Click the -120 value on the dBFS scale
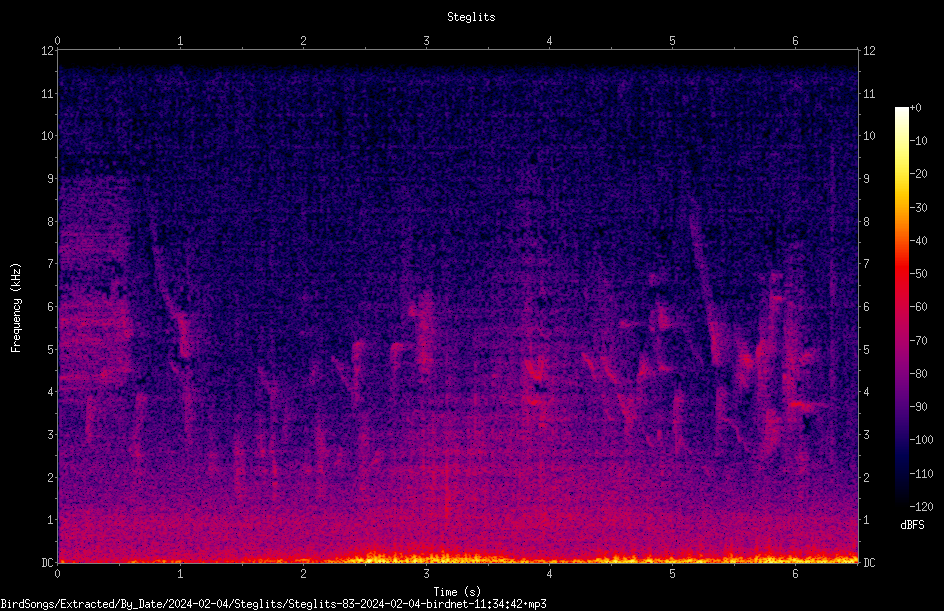 pyautogui.click(x=921, y=506)
